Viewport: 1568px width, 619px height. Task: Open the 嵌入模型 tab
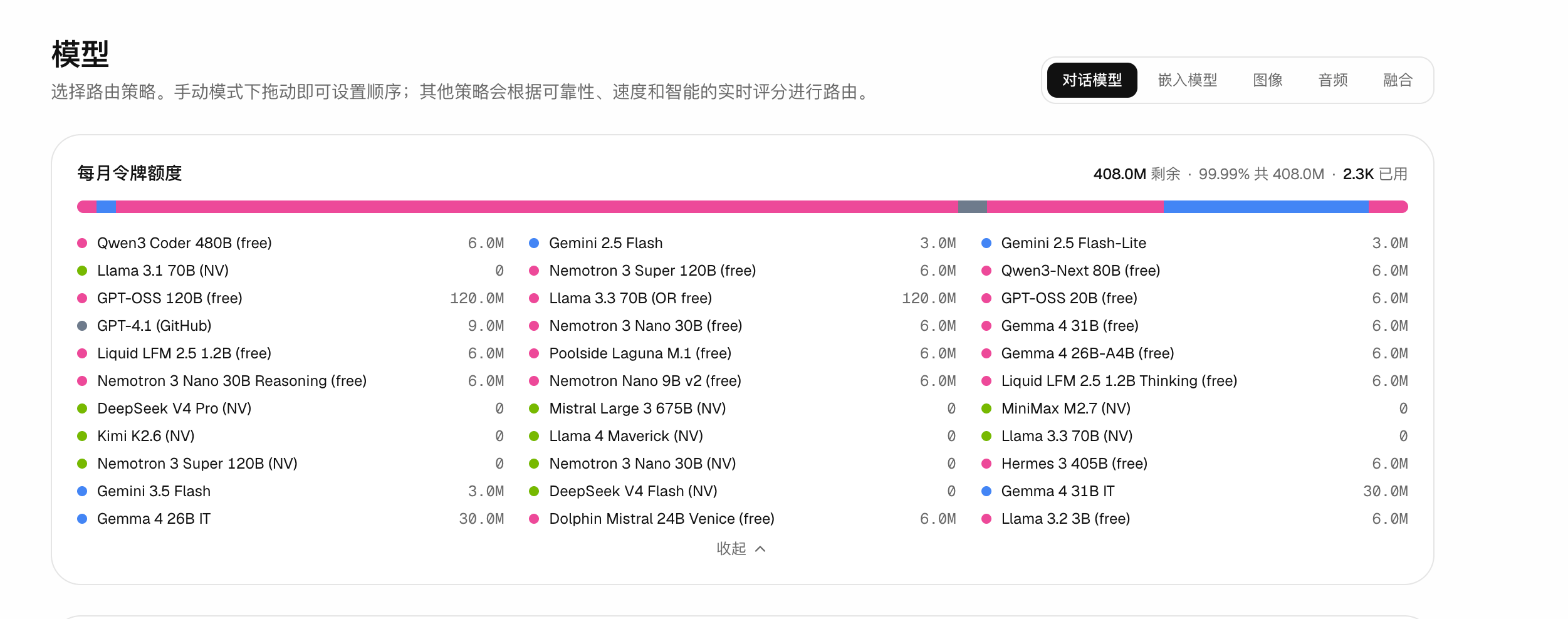(1188, 80)
